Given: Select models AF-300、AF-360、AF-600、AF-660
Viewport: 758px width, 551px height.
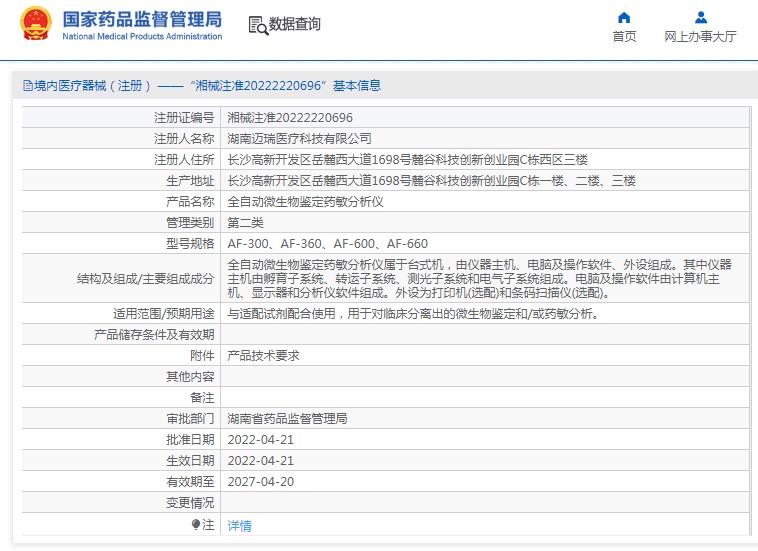Looking at the screenshot, I should pos(327,244).
